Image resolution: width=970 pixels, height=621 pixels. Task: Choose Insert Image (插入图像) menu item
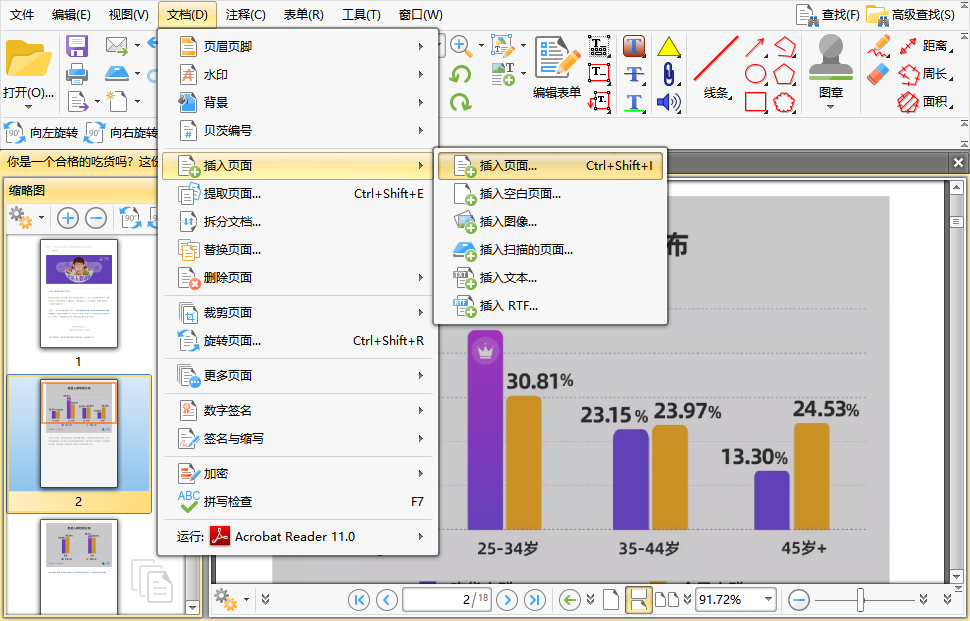pos(551,221)
